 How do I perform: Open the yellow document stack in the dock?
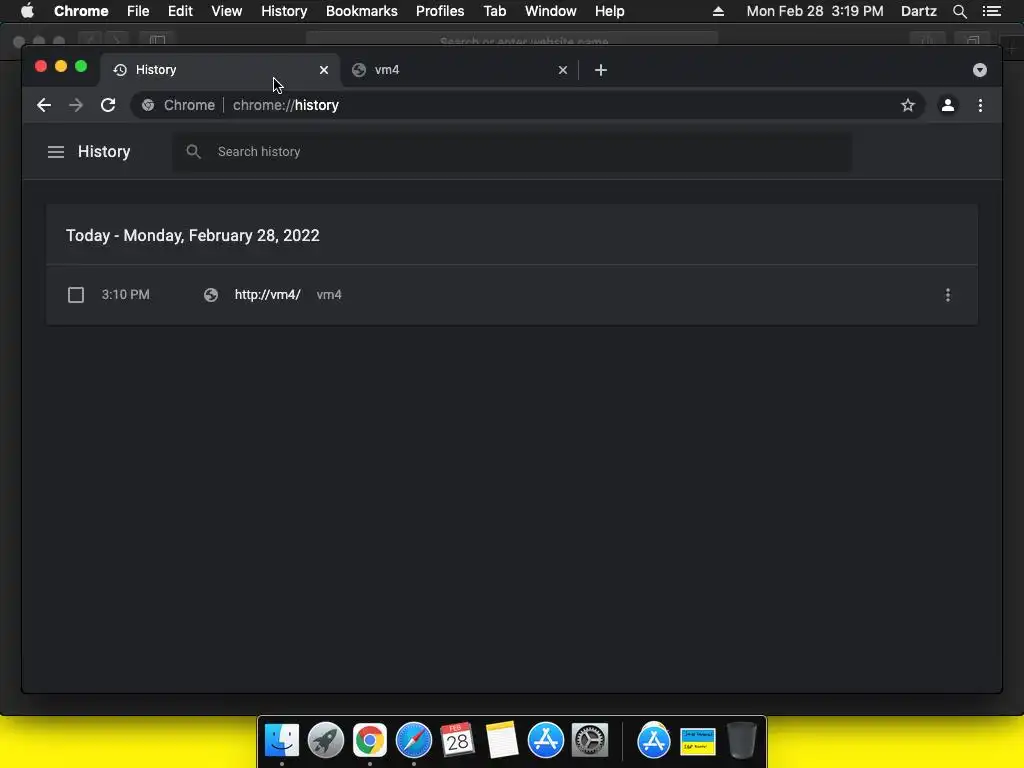(x=697, y=742)
